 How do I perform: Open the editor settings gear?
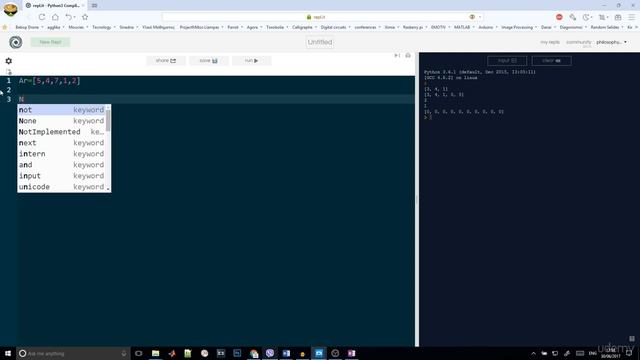pyautogui.click(x=9, y=61)
